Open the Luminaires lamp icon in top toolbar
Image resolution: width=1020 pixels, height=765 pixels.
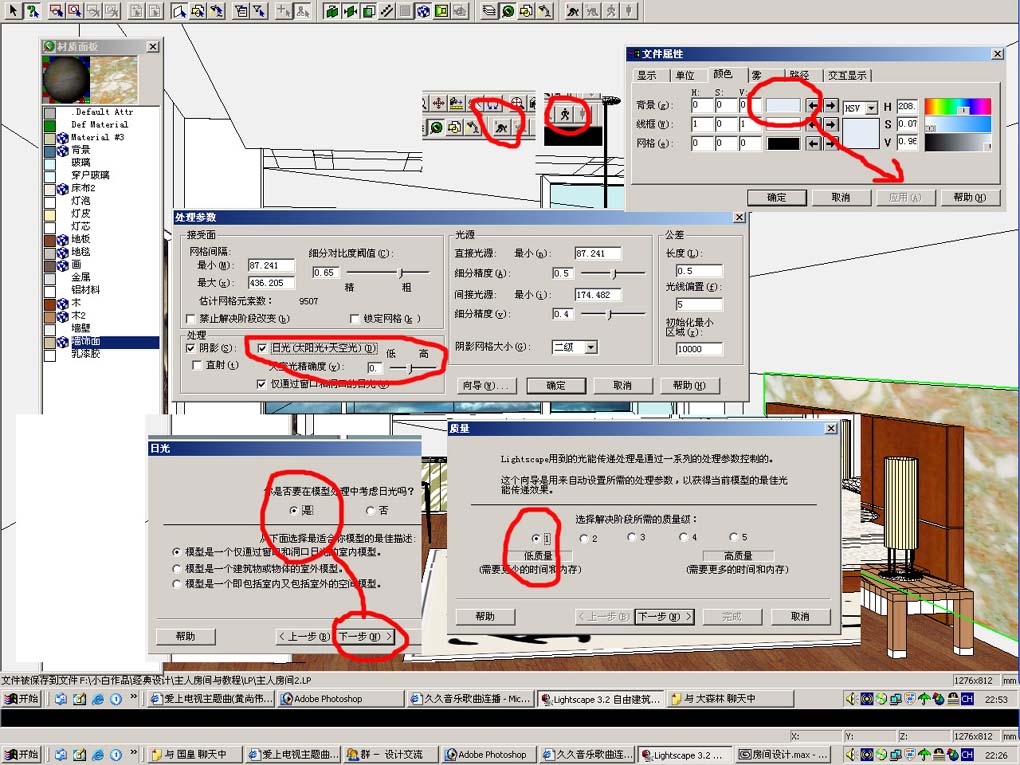[x=545, y=10]
